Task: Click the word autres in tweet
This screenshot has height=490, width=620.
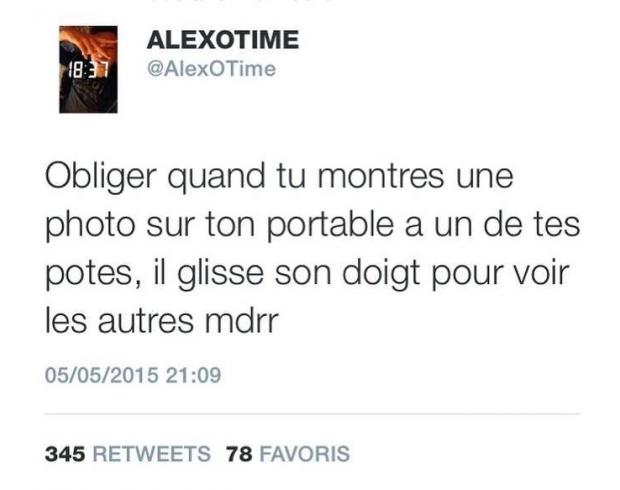Action: click(146, 321)
